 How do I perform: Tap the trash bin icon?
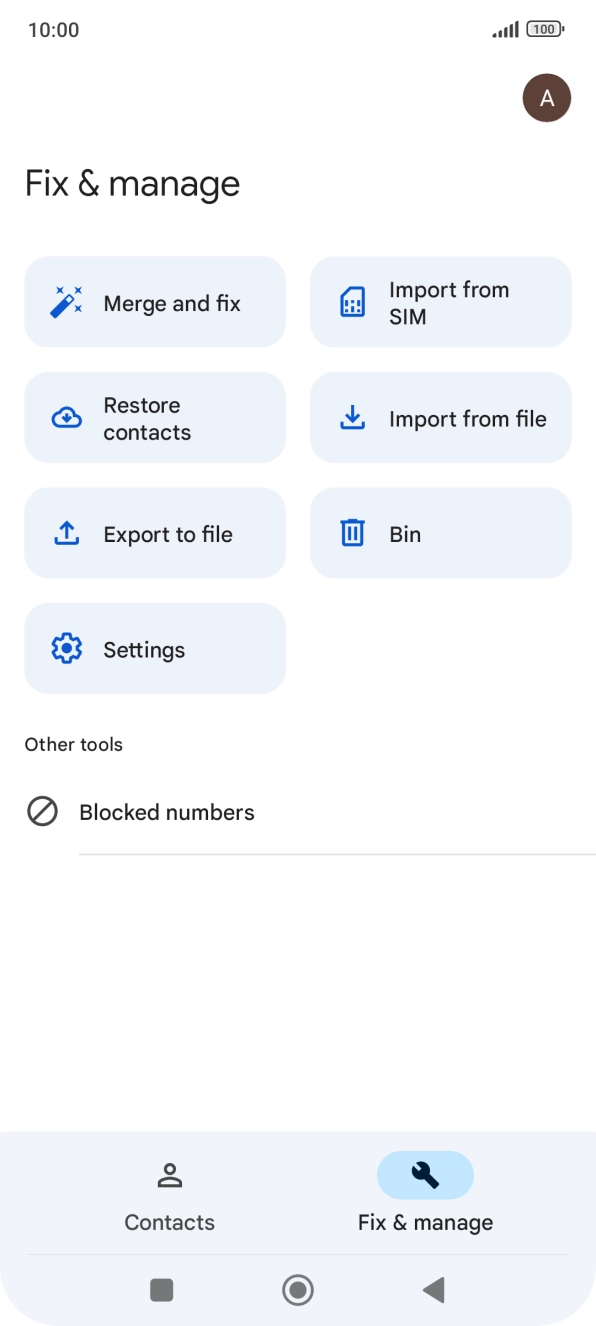click(352, 533)
